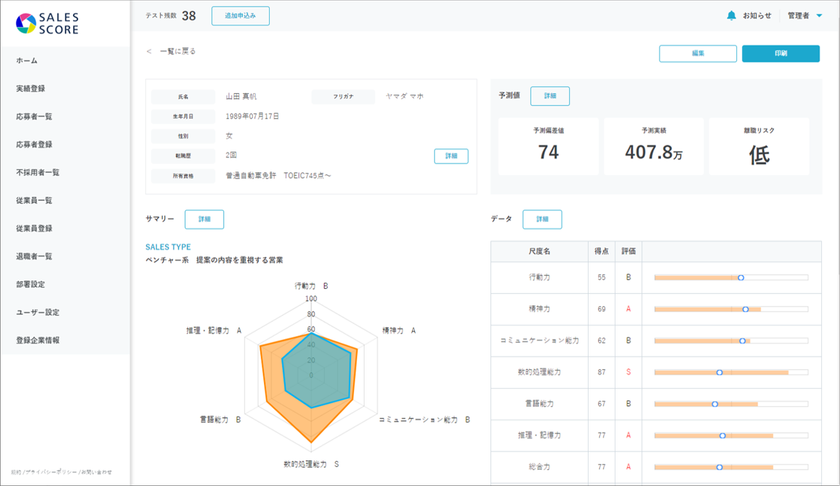Click the 印刷 button
This screenshot has height=486, width=840.
pyautogui.click(x=780, y=53)
